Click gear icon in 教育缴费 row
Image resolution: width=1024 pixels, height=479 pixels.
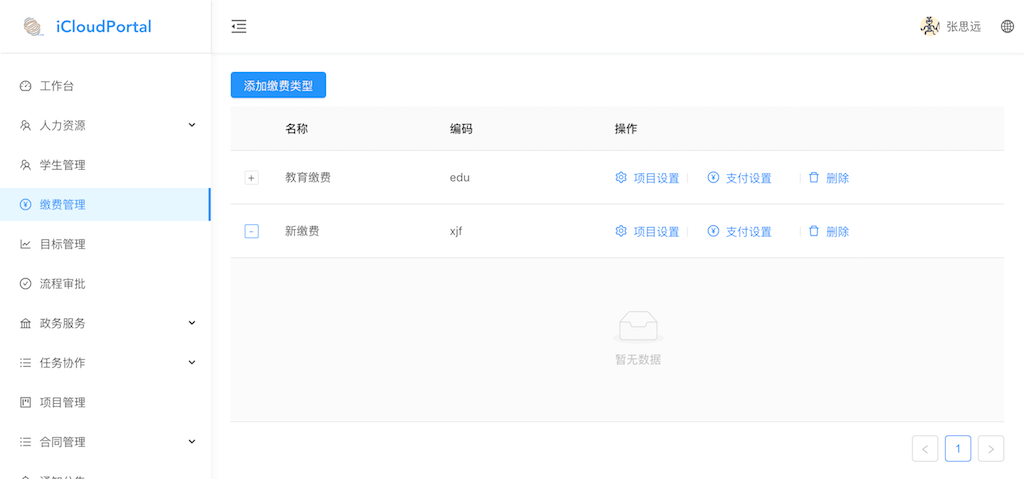[621, 177]
